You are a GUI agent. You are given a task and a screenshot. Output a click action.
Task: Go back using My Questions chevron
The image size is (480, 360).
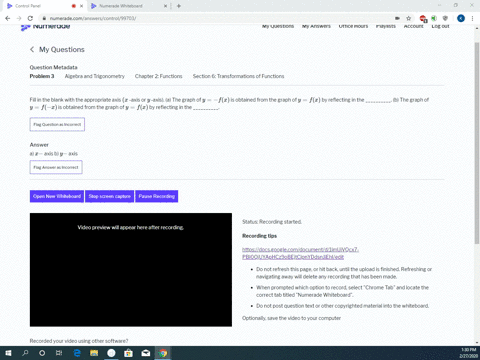tap(32, 49)
